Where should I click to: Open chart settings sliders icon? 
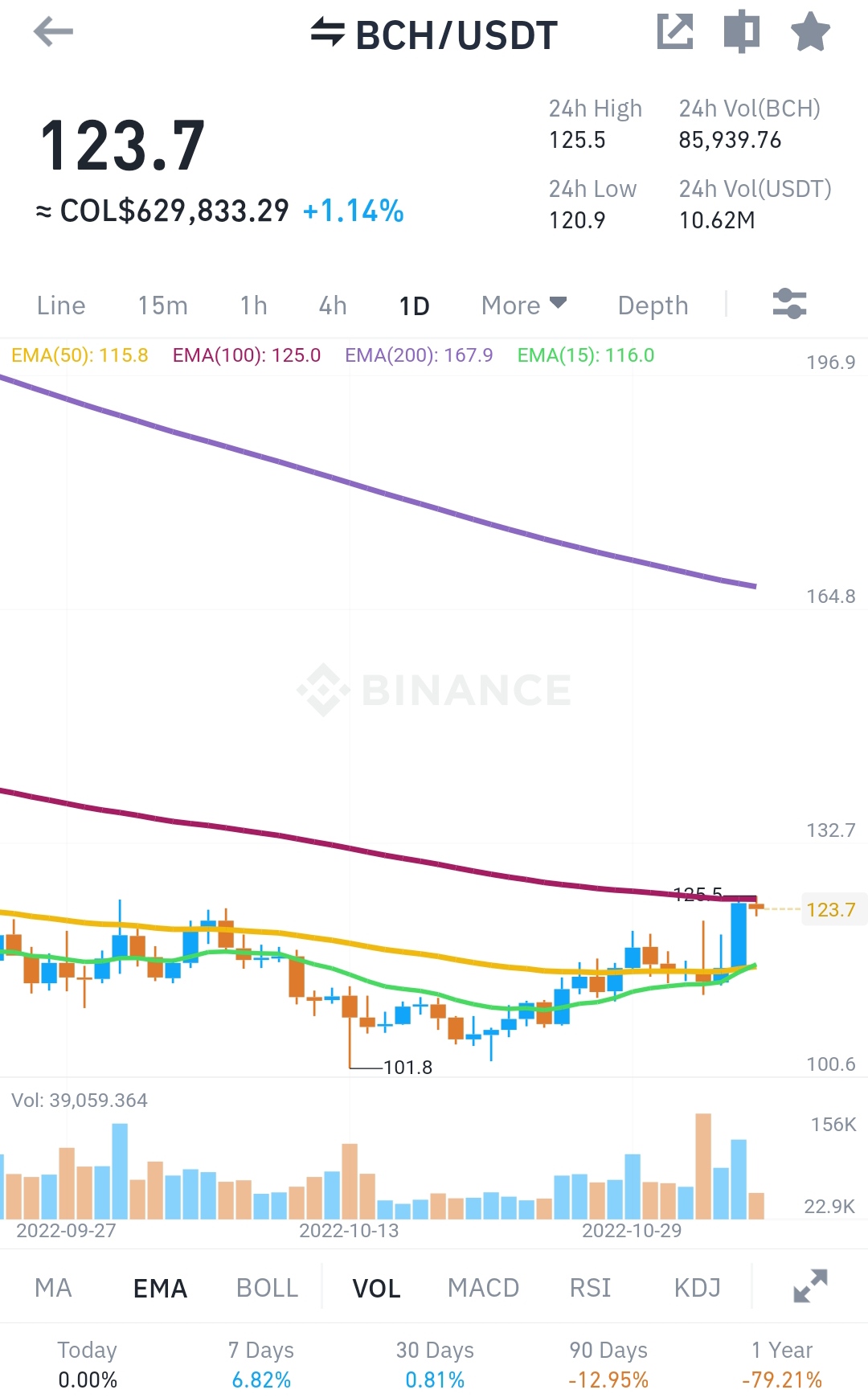[789, 304]
